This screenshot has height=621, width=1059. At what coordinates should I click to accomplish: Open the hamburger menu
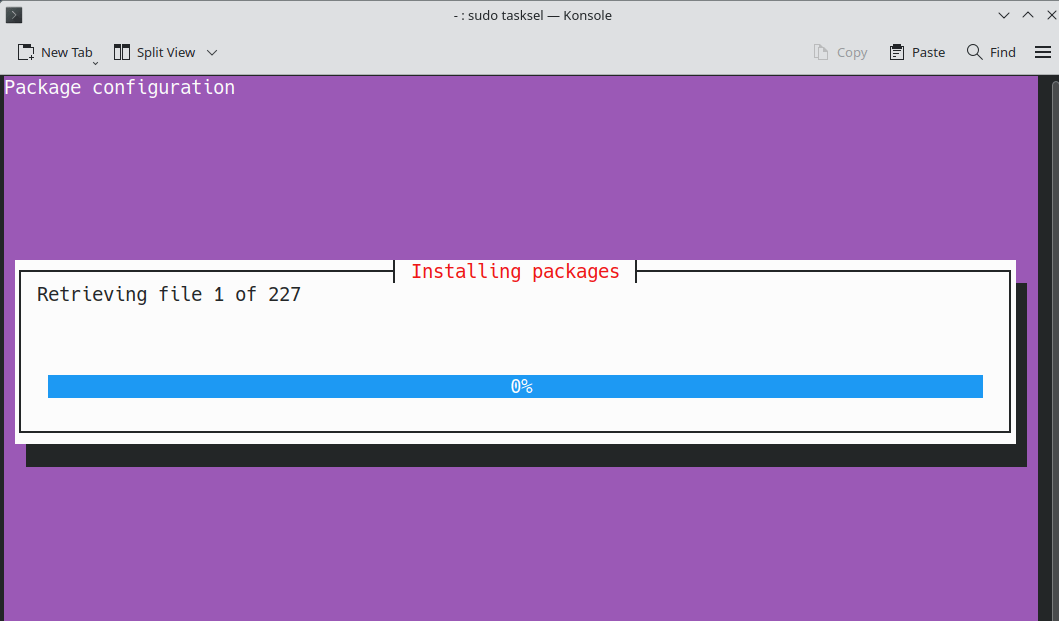[1043, 52]
